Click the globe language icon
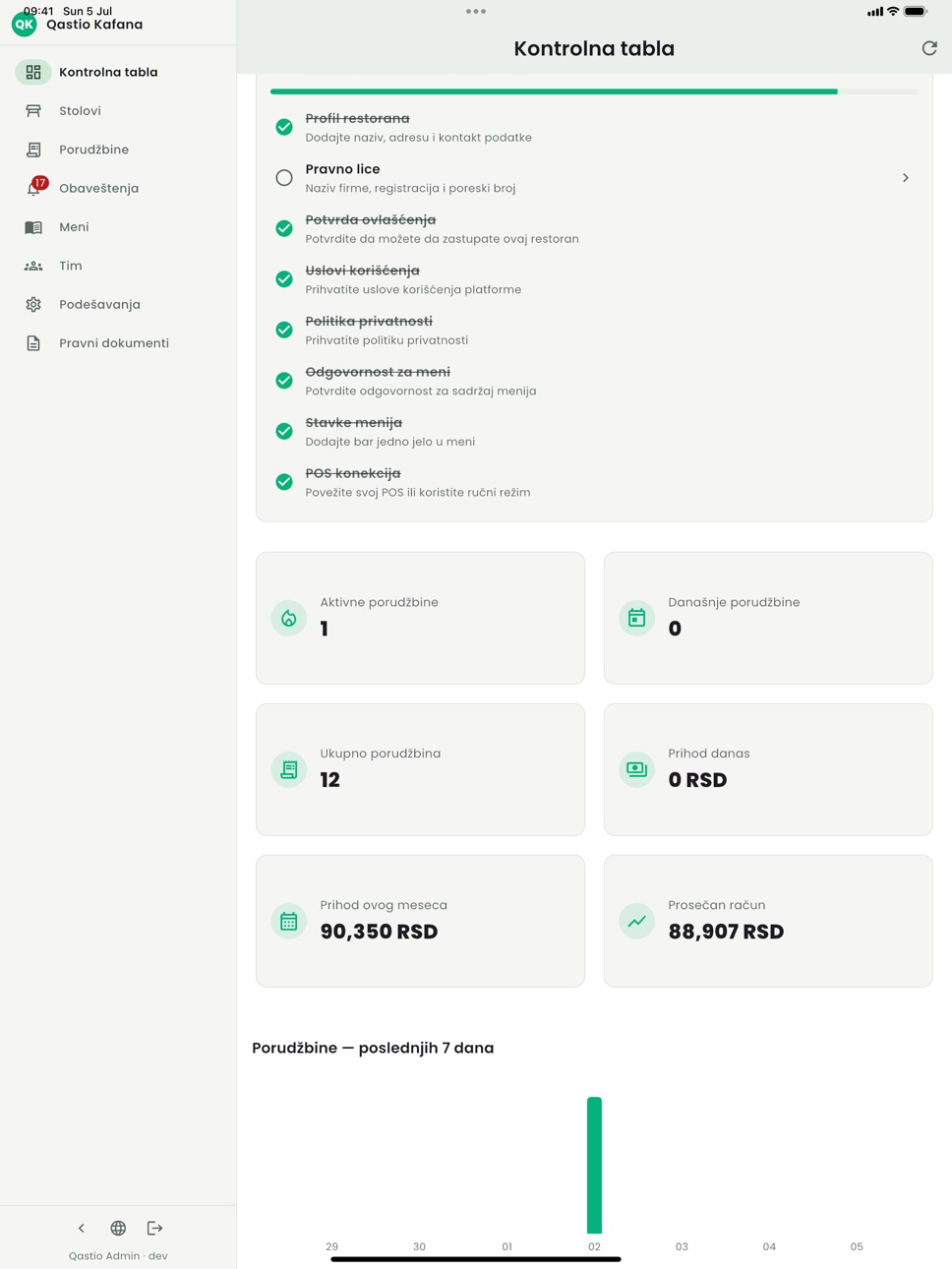The image size is (952, 1269). [118, 1228]
